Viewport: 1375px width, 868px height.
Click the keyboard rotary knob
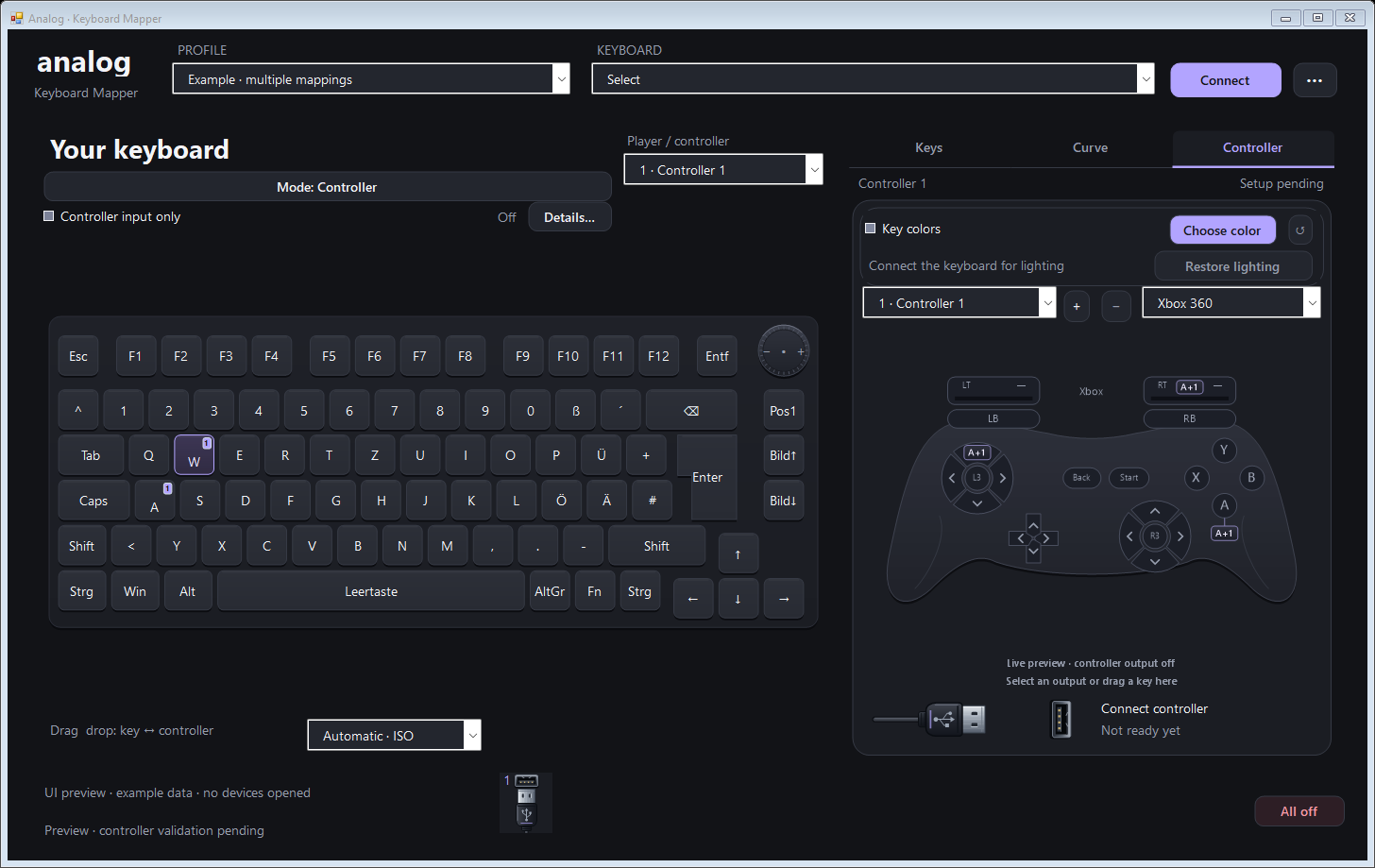pyautogui.click(x=783, y=351)
